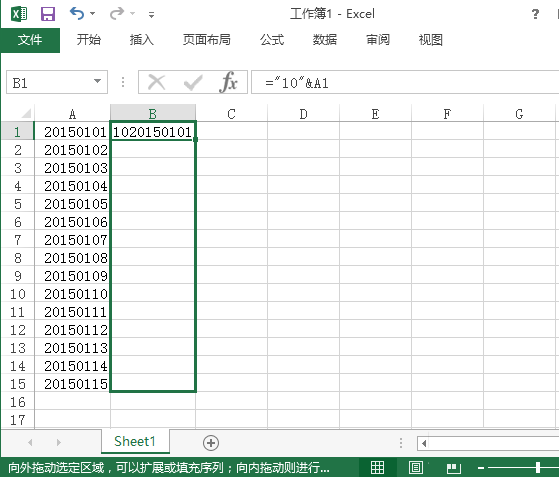Switch to Page Break Preview
559x477 pixels.
[453, 467]
